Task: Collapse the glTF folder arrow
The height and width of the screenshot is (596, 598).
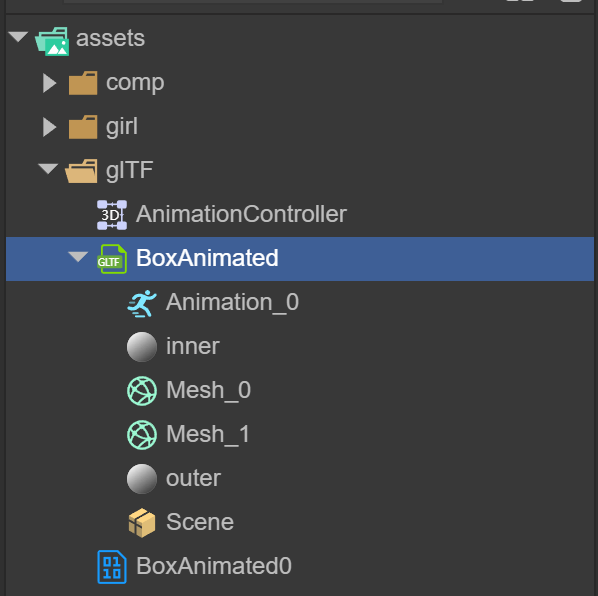Action: (48, 169)
